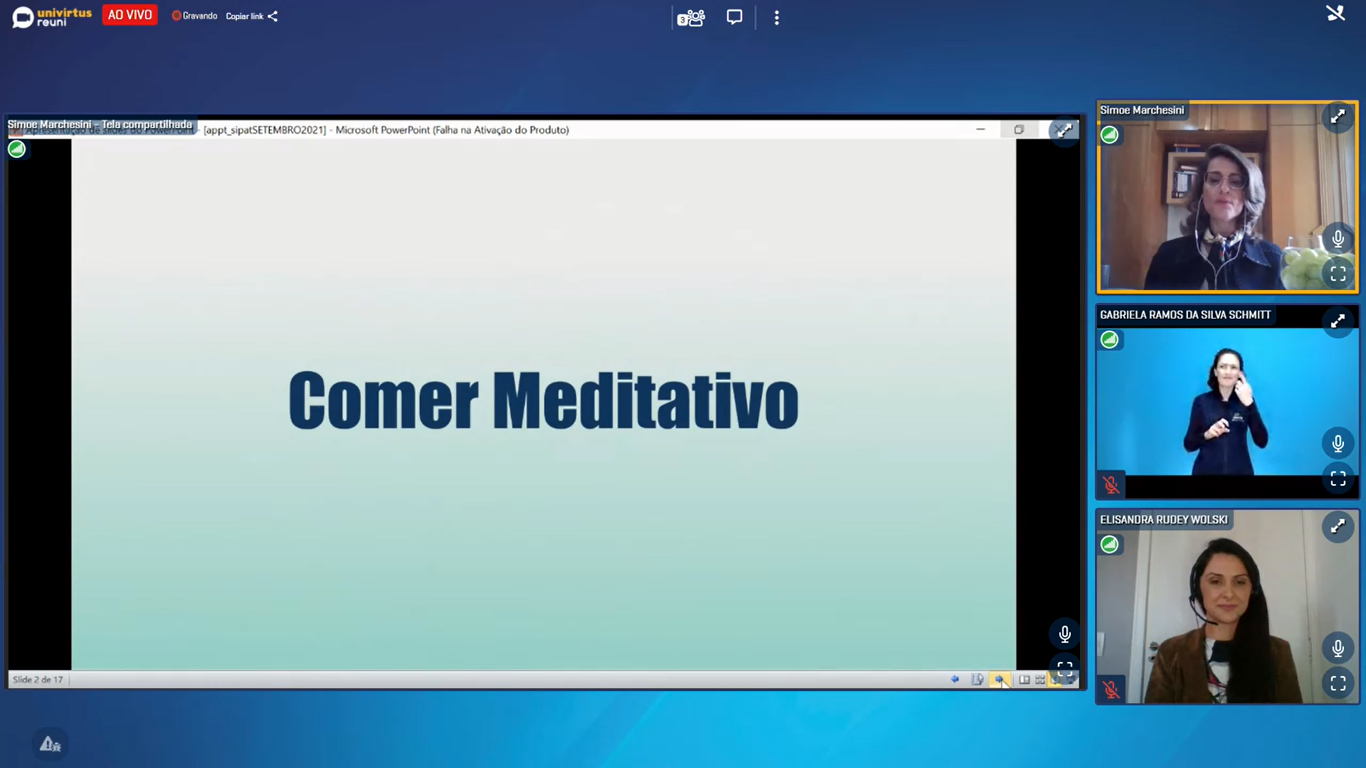Screen dimensions: 1366x768
Task: Click the AO VIVO live badge
Action: [x=130, y=16]
